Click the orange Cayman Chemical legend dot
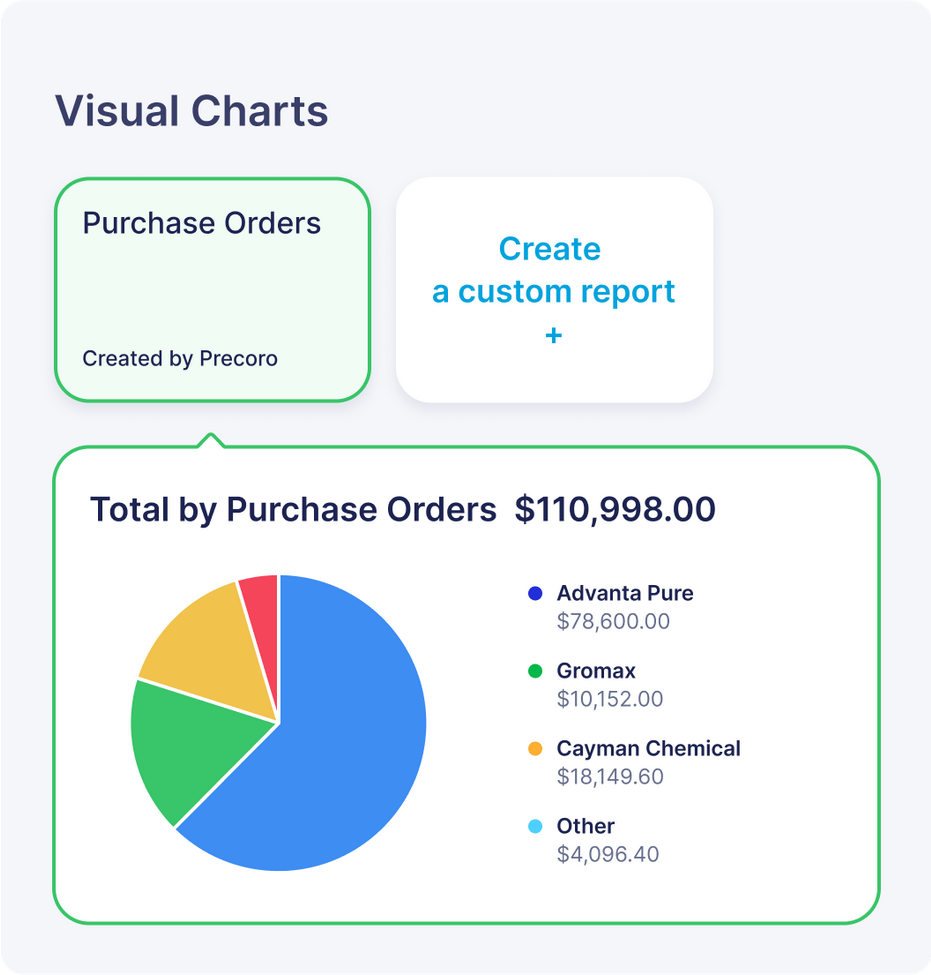Screen dimensions: 931x975 [533, 748]
